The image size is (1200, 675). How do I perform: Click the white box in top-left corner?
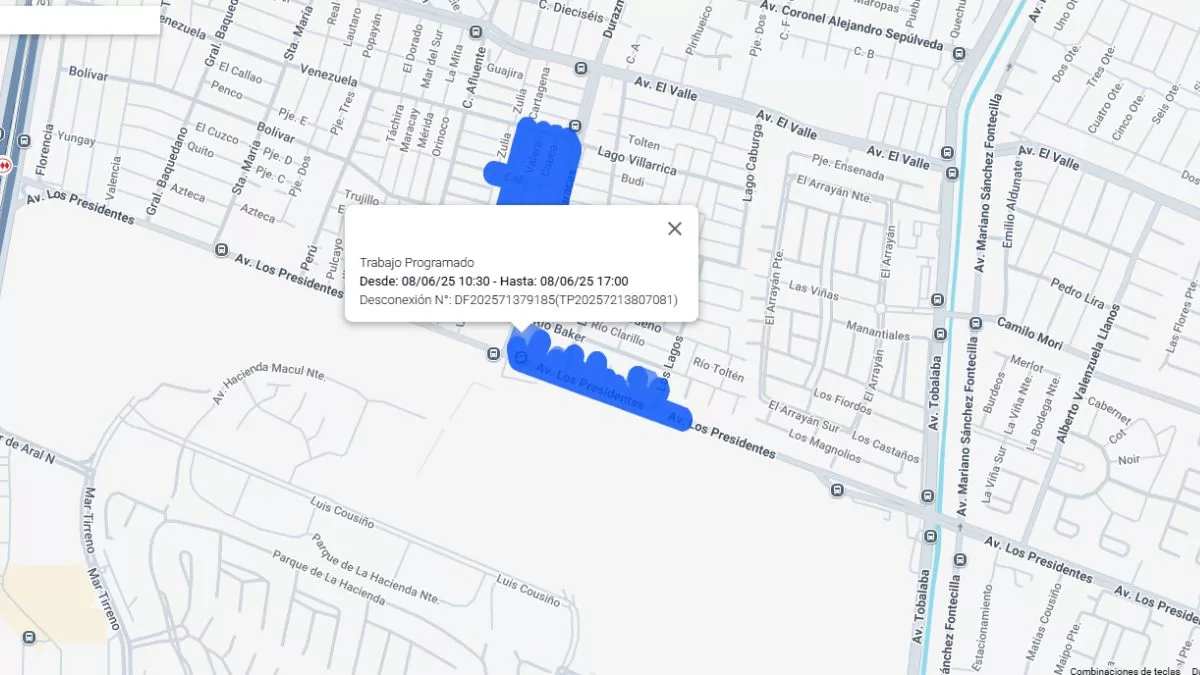pos(80,17)
